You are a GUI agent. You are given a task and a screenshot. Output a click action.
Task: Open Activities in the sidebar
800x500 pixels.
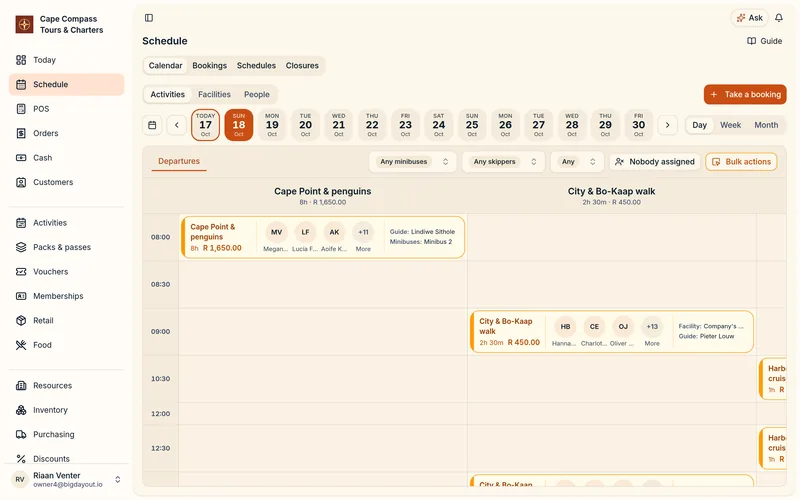coord(66,222)
